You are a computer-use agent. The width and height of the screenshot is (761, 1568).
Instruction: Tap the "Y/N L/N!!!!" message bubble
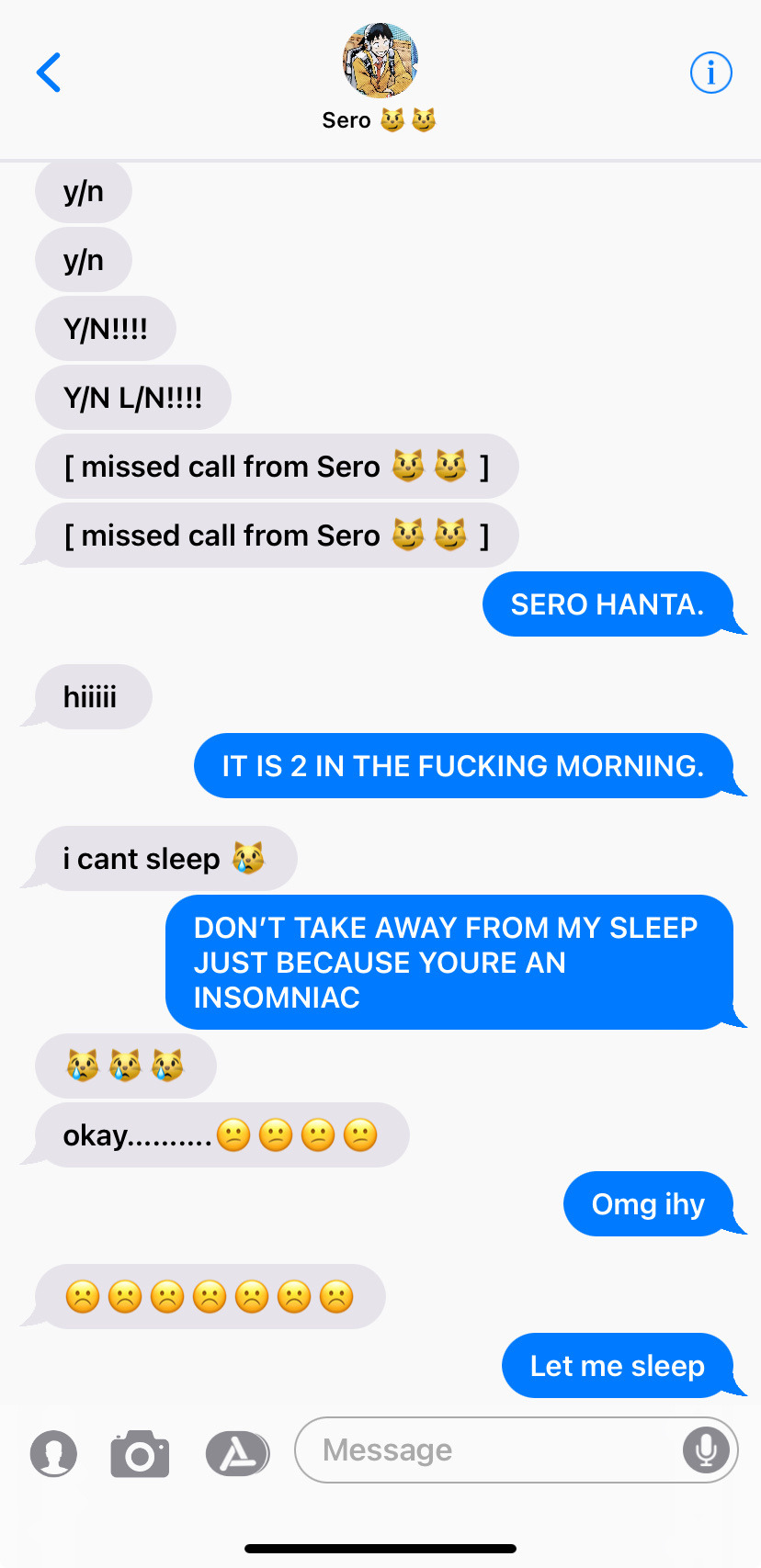tap(132, 397)
